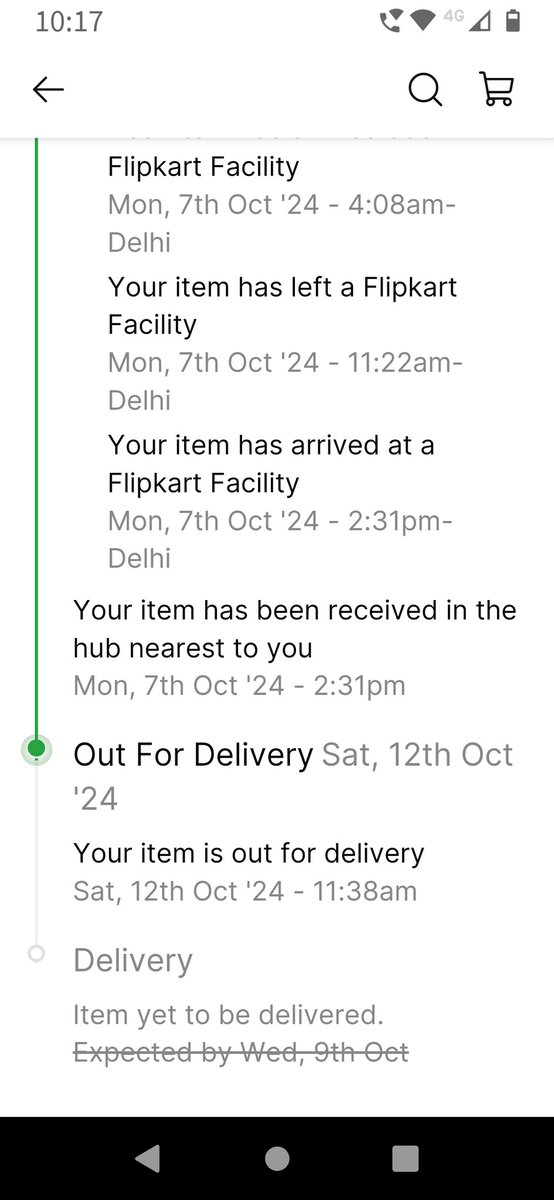
Task: Tap the Wi-Fi signal status icon
Action: tap(425, 21)
